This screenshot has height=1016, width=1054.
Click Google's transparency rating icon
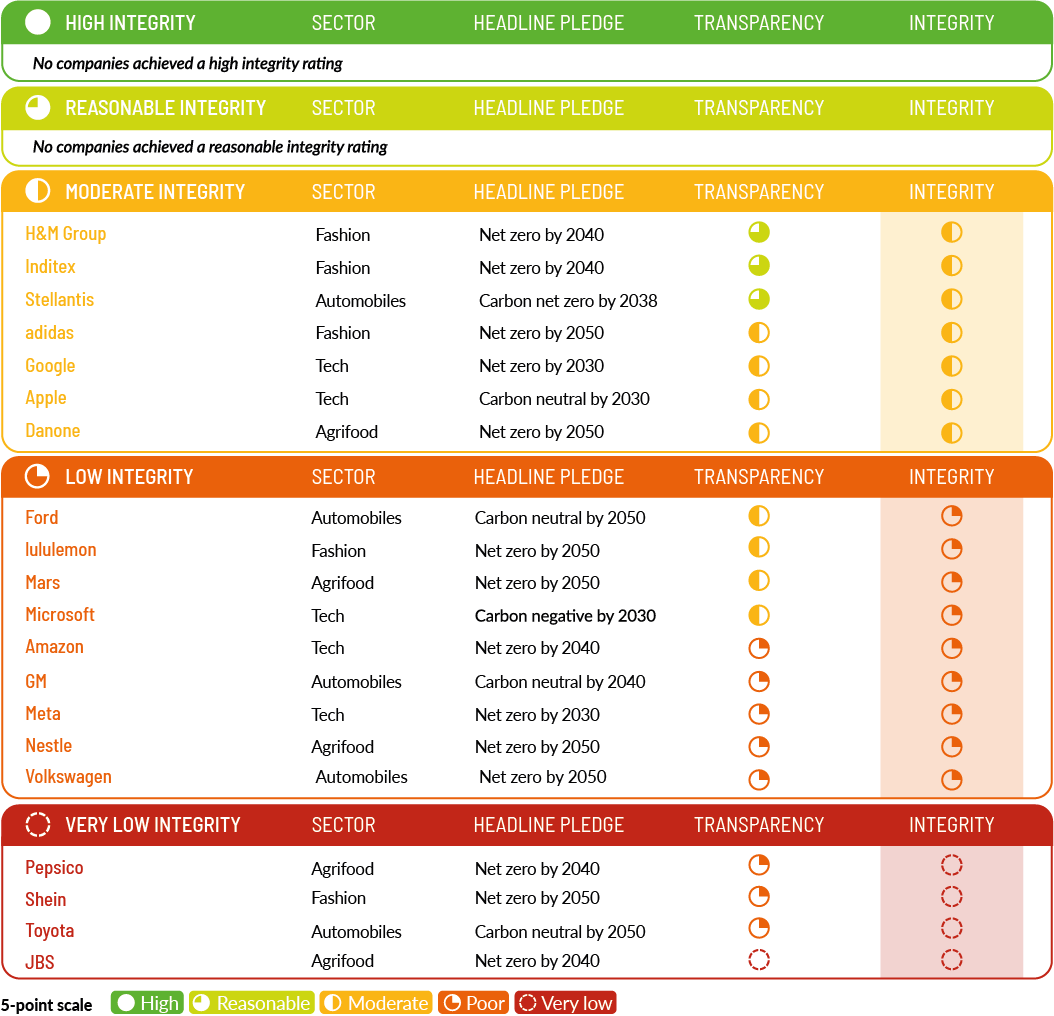coord(759,366)
